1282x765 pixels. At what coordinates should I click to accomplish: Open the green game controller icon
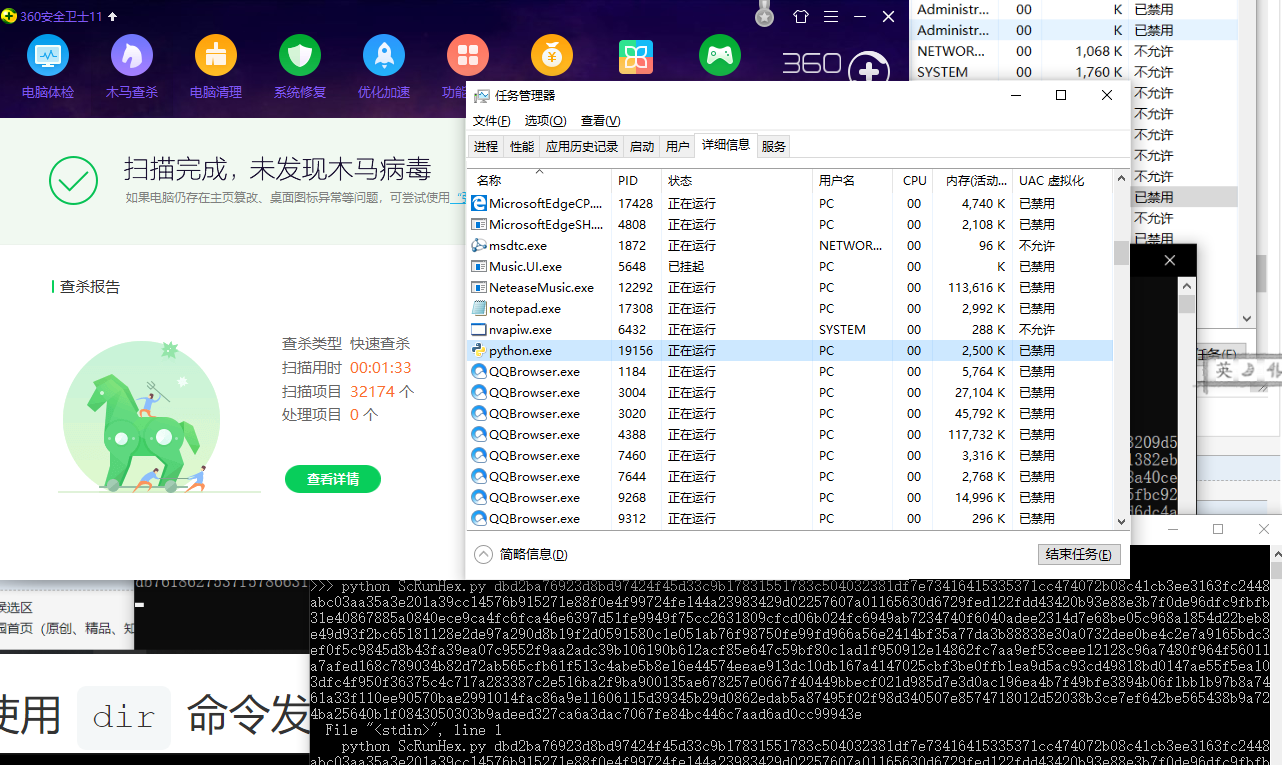720,56
